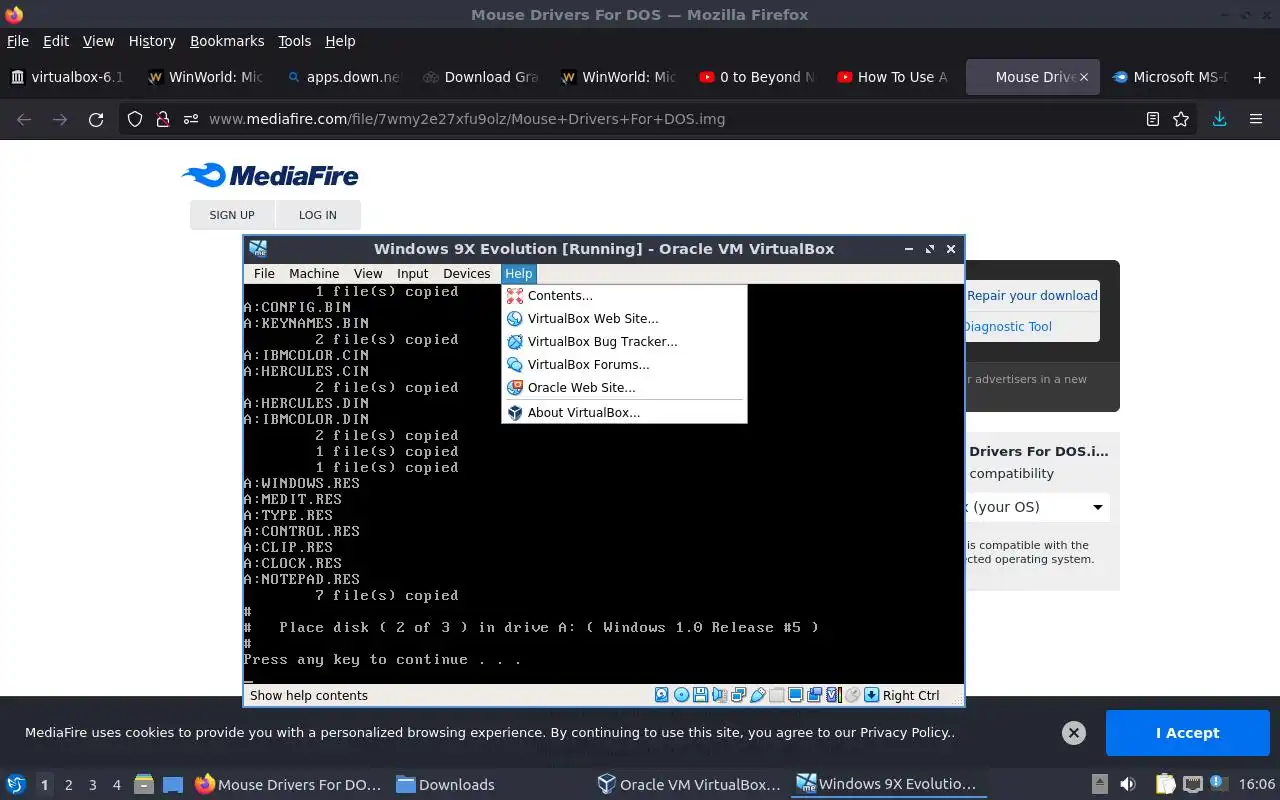Open the VirtualBox View menu

click(x=368, y=274)
